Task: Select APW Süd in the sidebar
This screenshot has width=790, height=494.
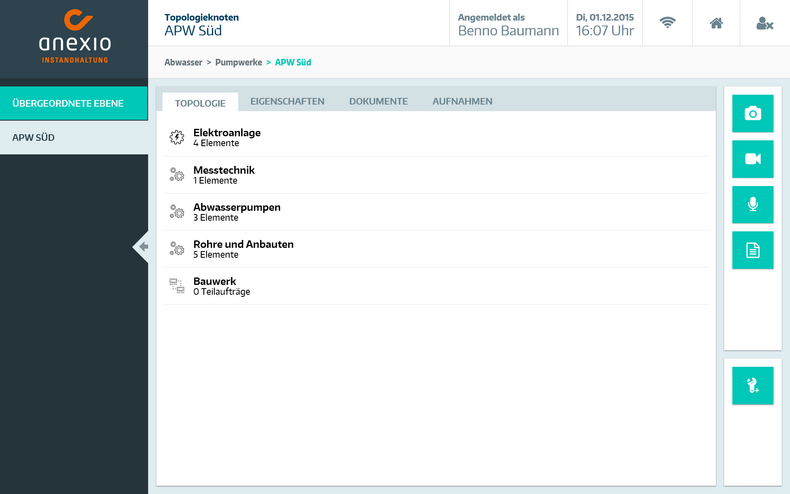Action: click(x=74, y=138)
